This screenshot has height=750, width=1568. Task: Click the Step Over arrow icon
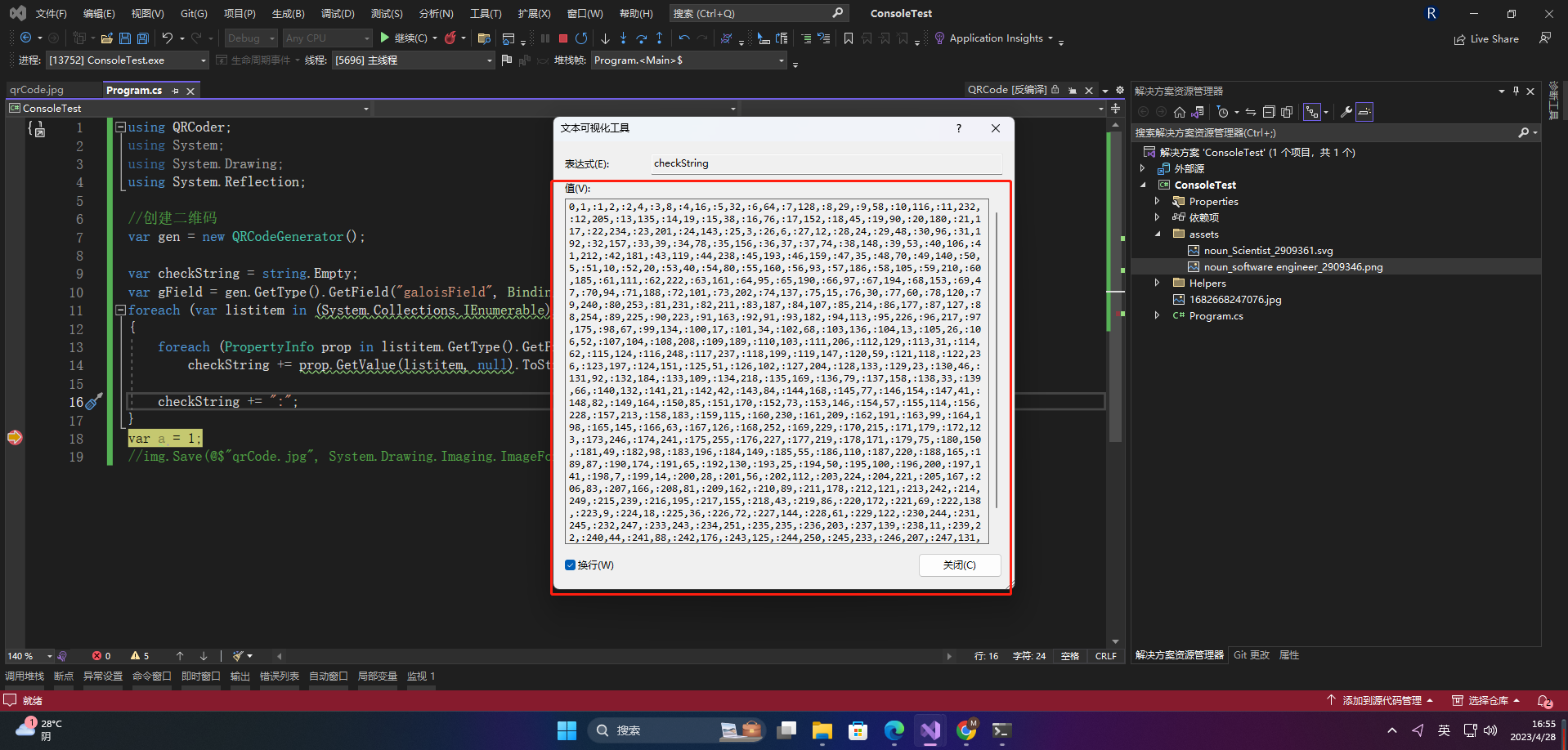click(x=641, y=38)
